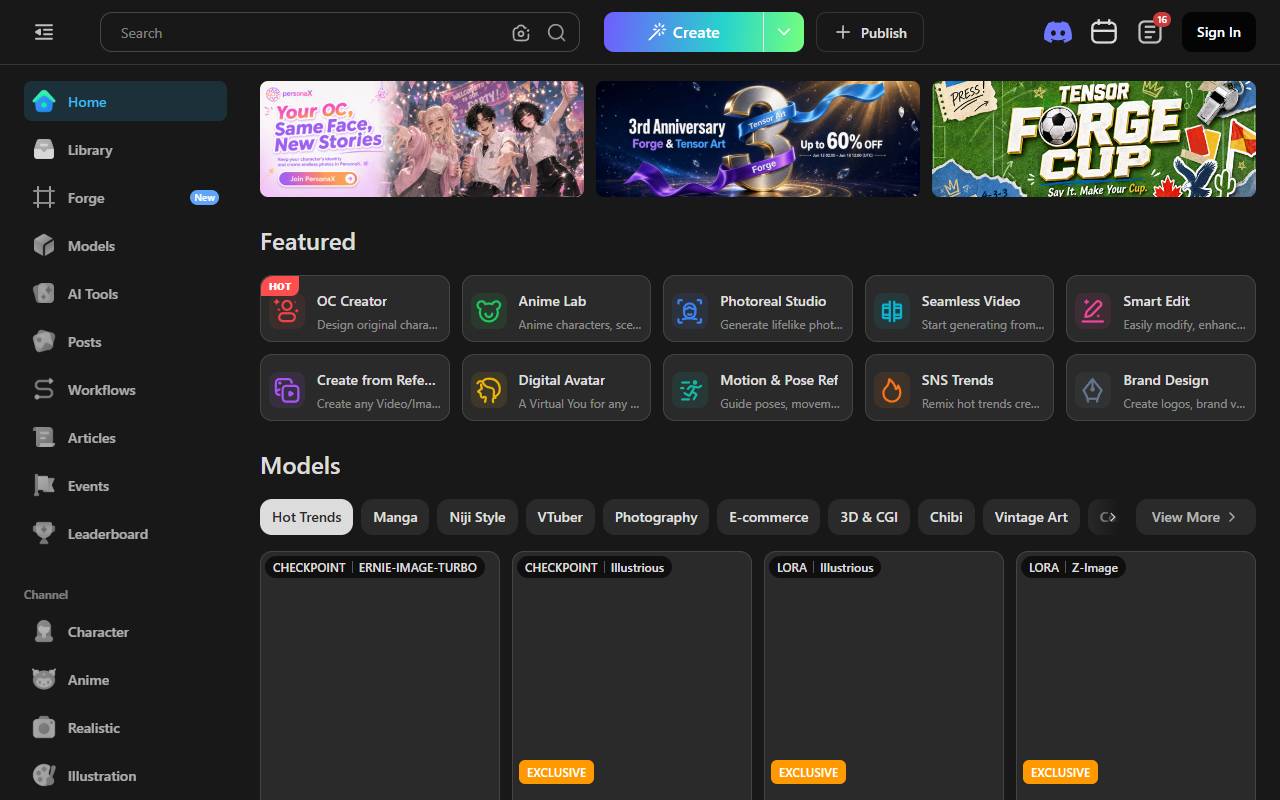The image size is (1280, 800).
Task: Click the Realistic camera channel icon
Action: (44, 728)
